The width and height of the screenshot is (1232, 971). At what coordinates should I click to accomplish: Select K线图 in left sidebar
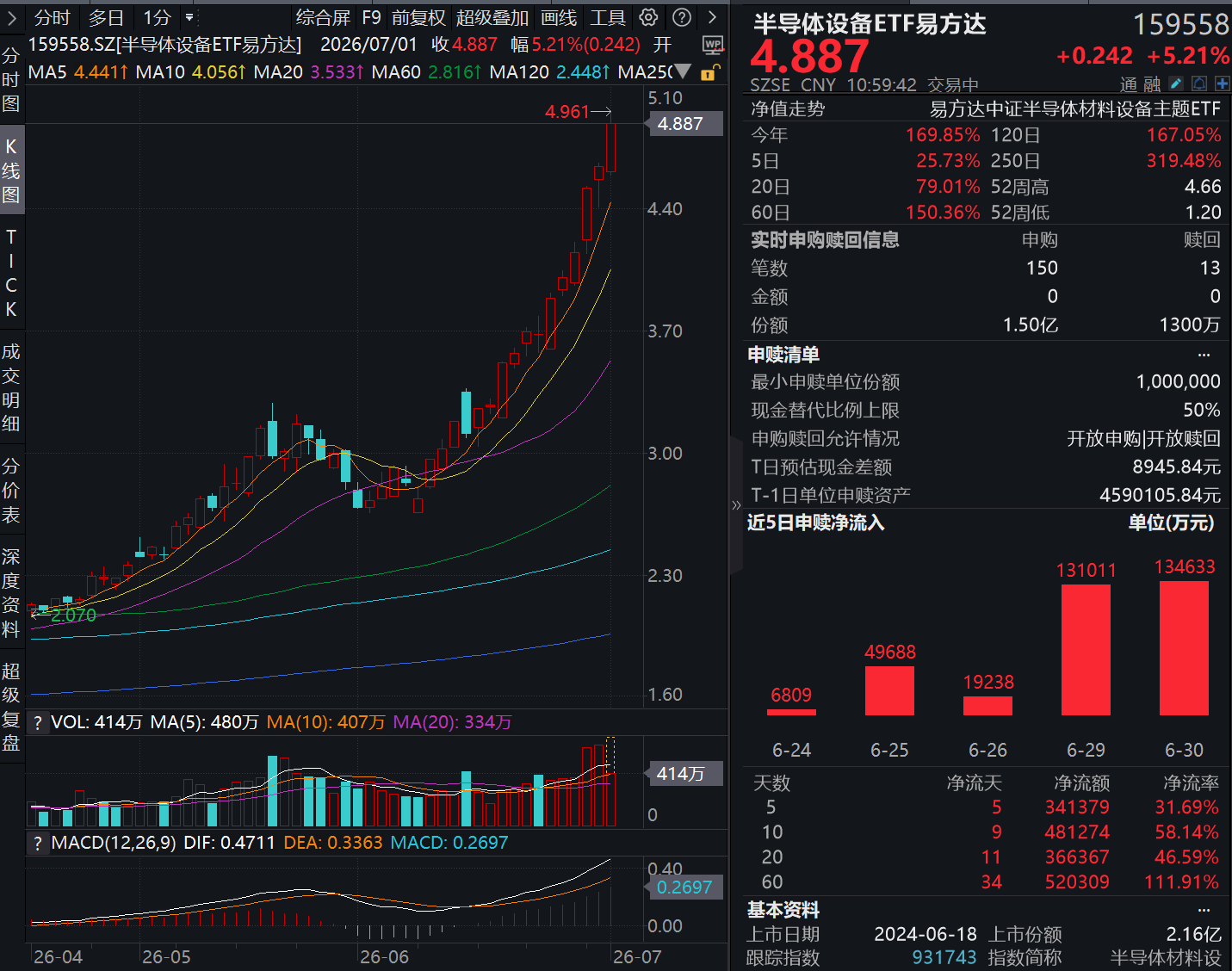tap(11, 170)
